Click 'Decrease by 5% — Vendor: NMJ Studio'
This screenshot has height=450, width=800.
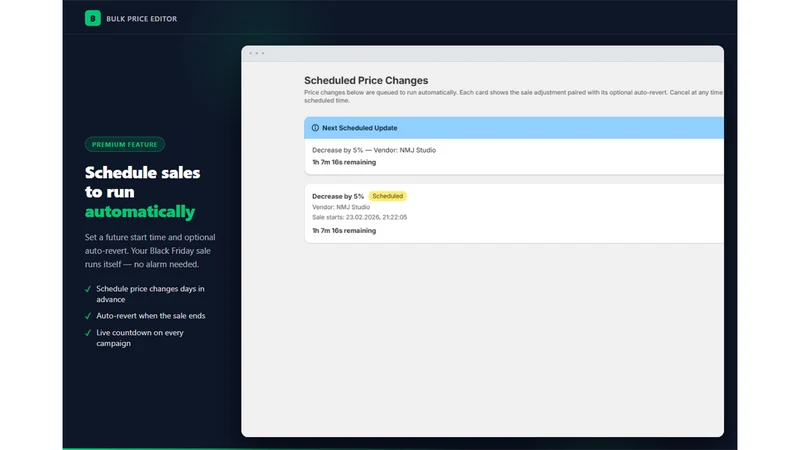coord(374,150)
